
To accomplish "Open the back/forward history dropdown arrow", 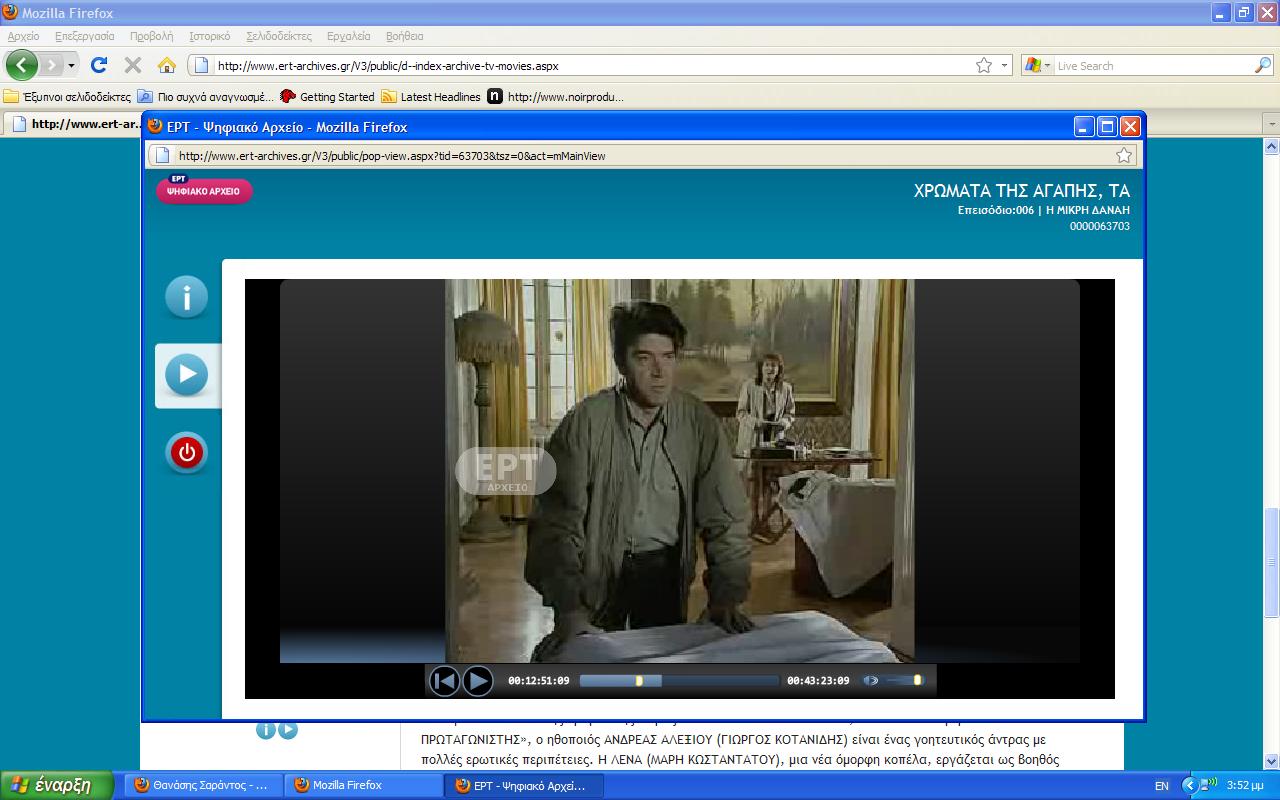I will coord(71,66).
